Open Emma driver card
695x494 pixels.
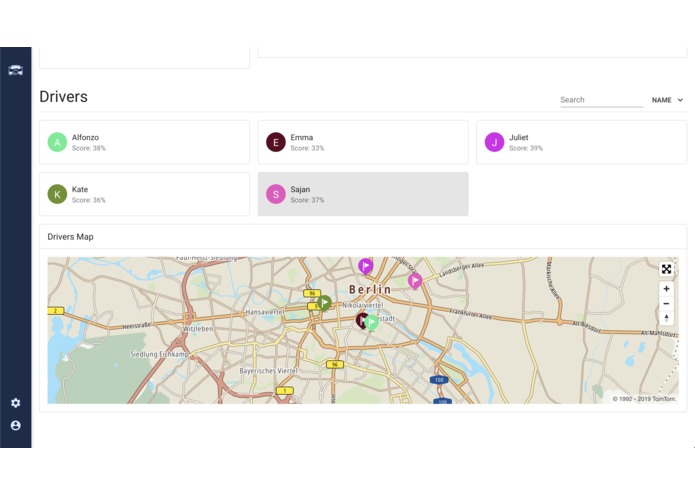pyautogui.click(x=363, y=142)
